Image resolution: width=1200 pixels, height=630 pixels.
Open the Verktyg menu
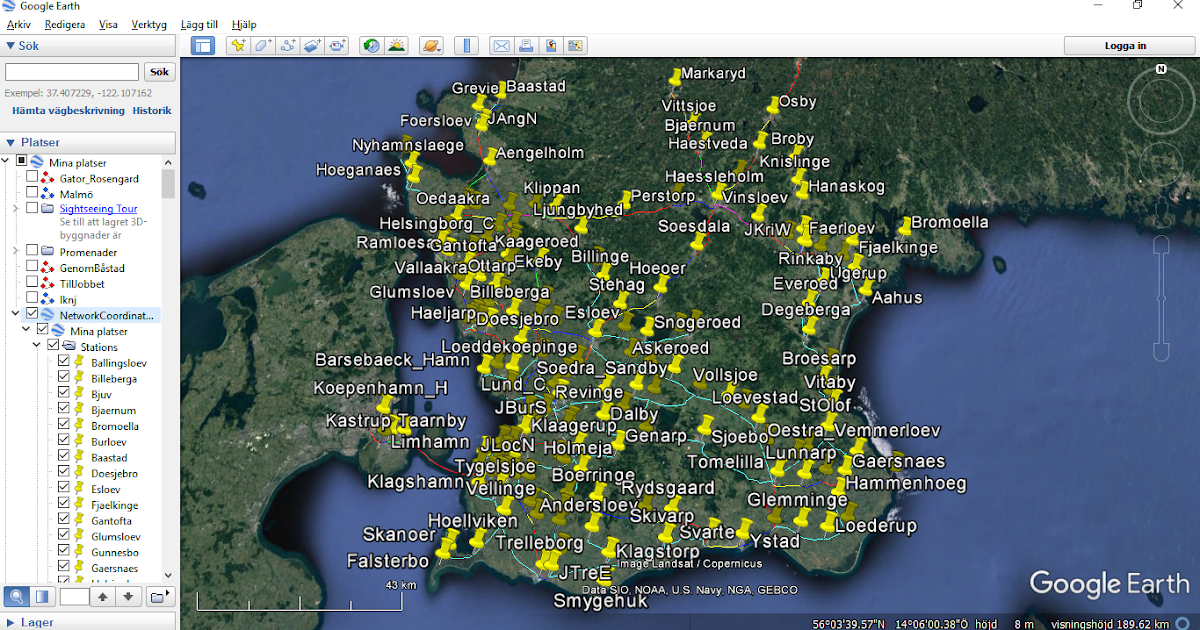click(x=152, y=24)
